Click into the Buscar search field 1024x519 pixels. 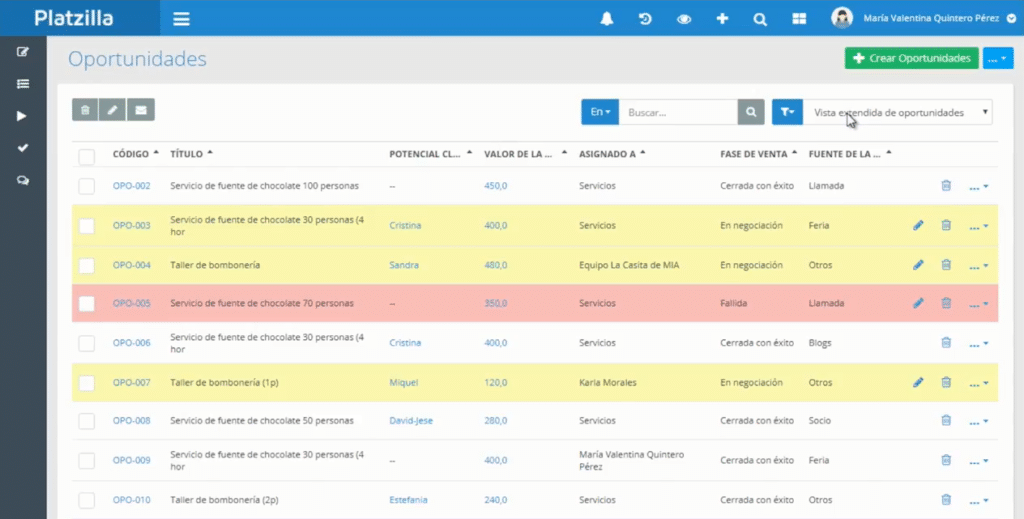(677, 113)
